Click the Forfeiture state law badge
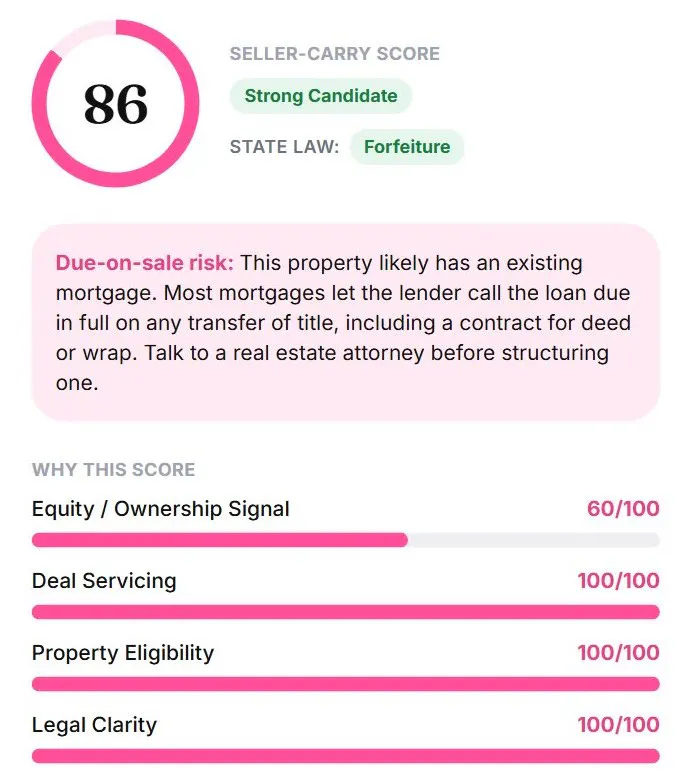This screenshot has height=780, width=690. [x=407, y=147]
